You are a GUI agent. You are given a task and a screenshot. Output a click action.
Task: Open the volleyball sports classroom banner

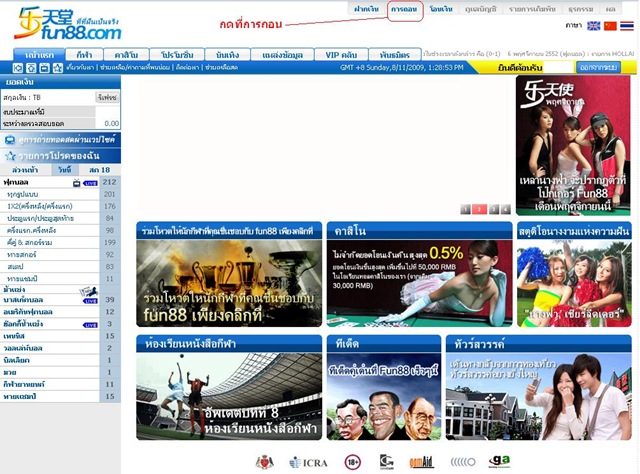pyautogui.click(x=229, y=387)
